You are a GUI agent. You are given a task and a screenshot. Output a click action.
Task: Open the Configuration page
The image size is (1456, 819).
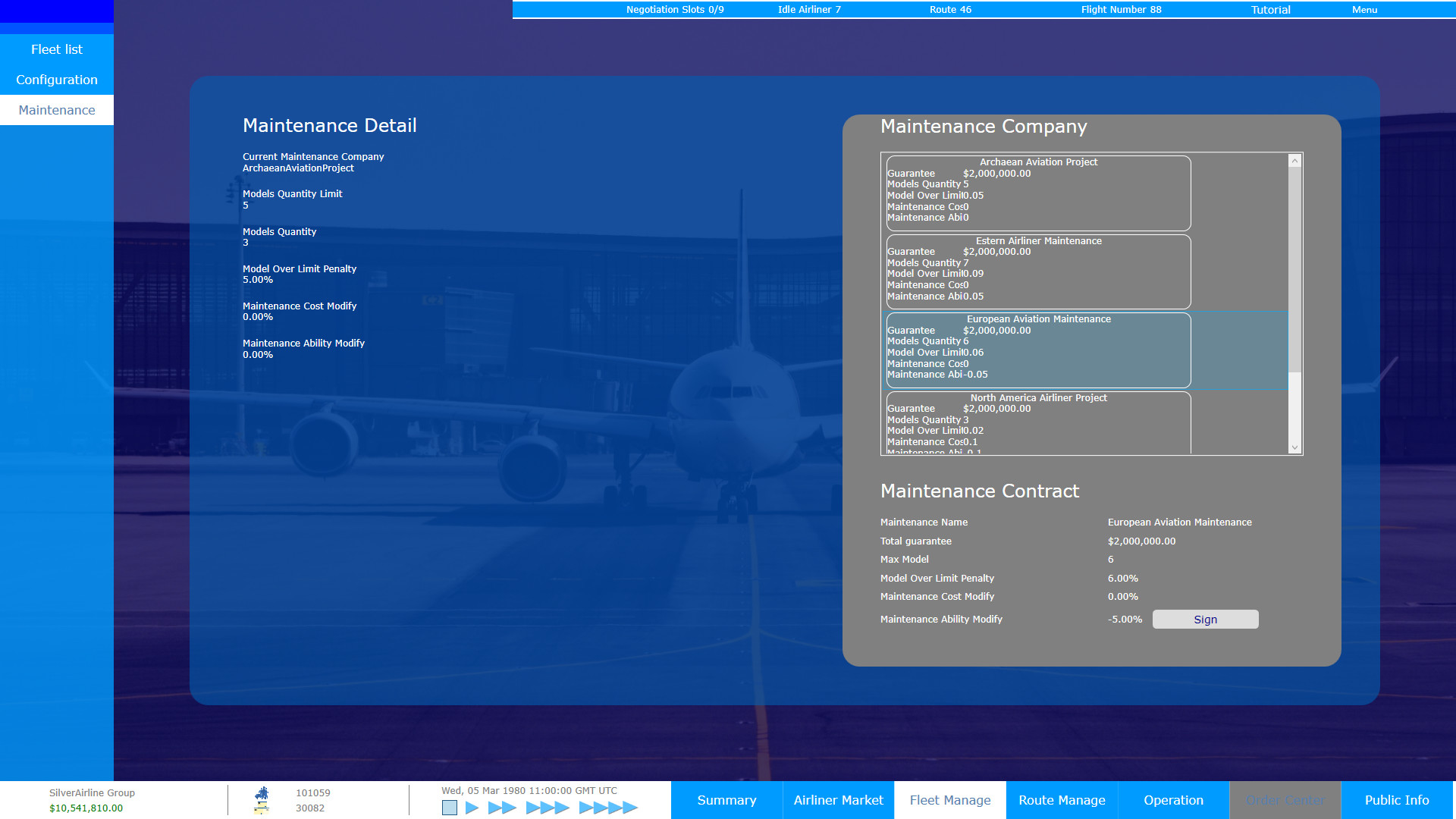(56, 79)
